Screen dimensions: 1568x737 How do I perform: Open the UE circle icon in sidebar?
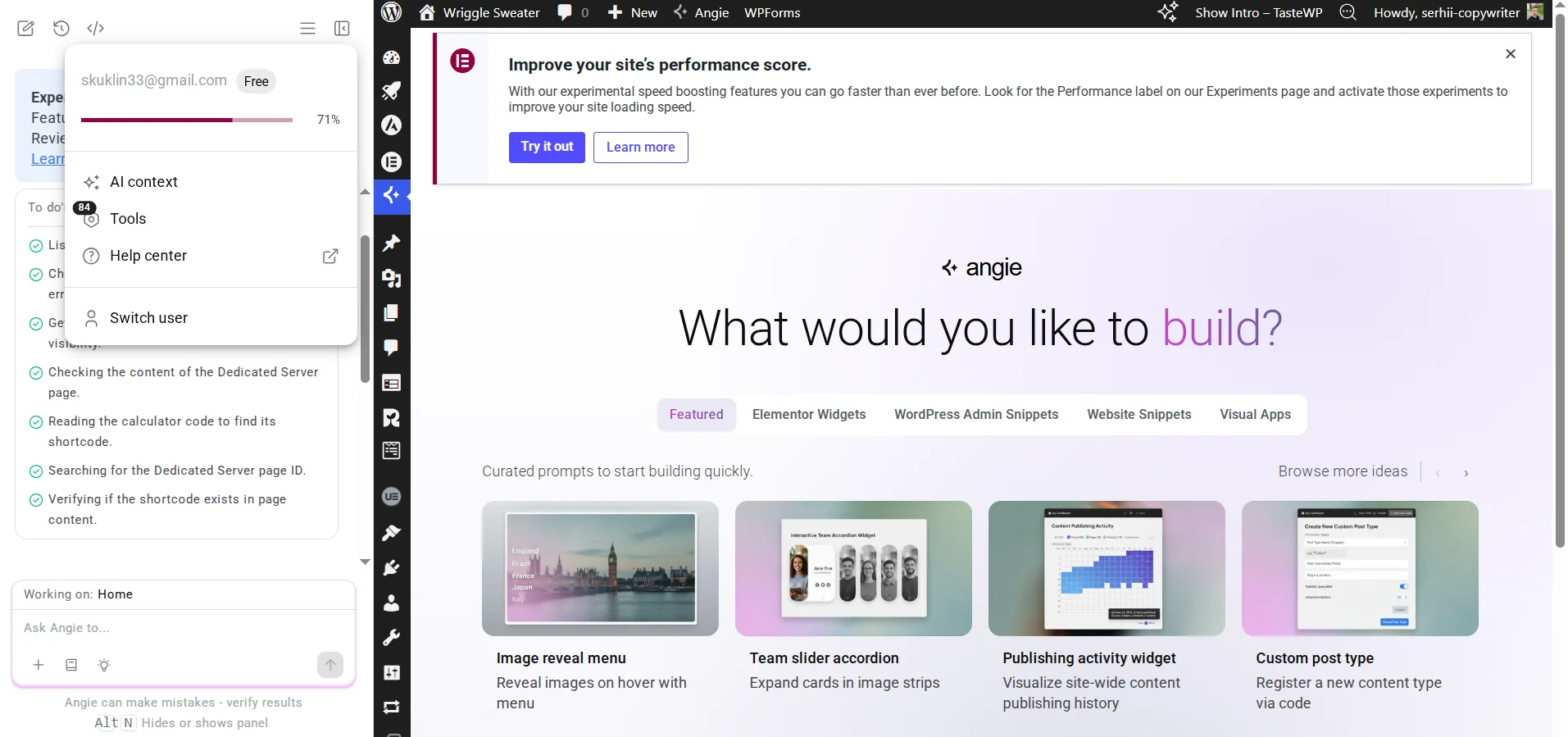pos(392,497)
